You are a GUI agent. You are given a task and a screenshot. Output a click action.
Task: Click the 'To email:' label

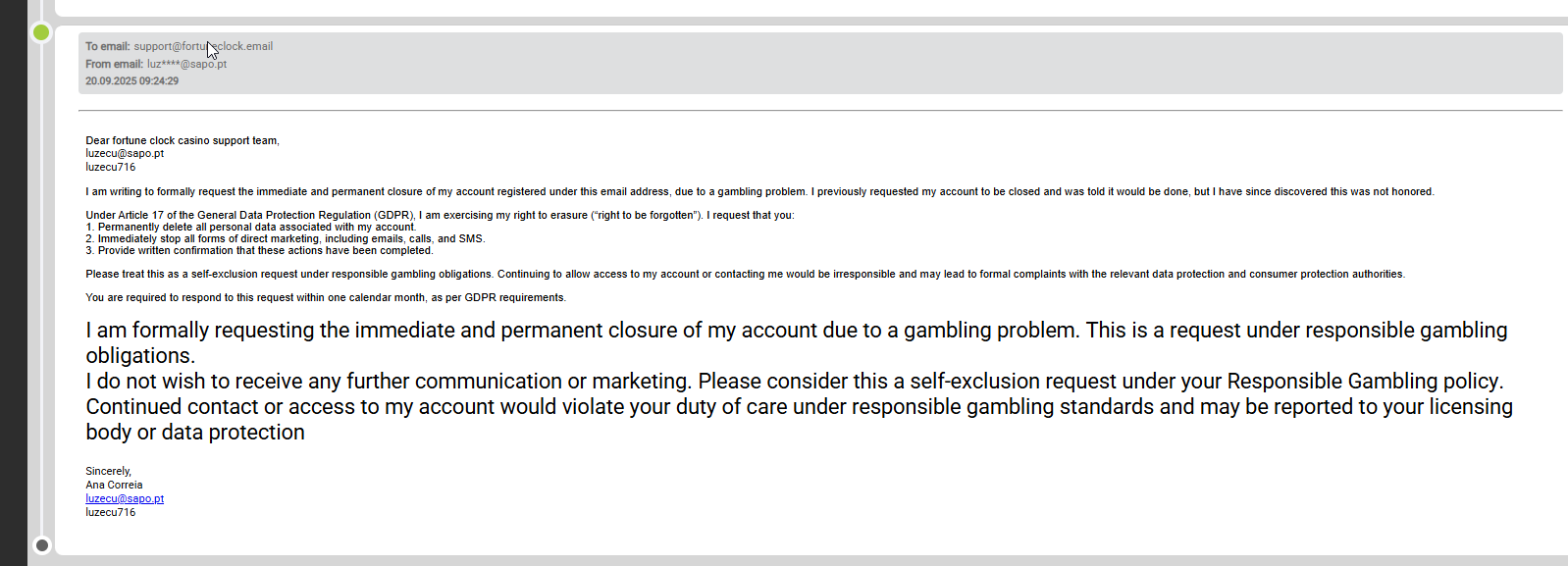[x=108, y=46]
